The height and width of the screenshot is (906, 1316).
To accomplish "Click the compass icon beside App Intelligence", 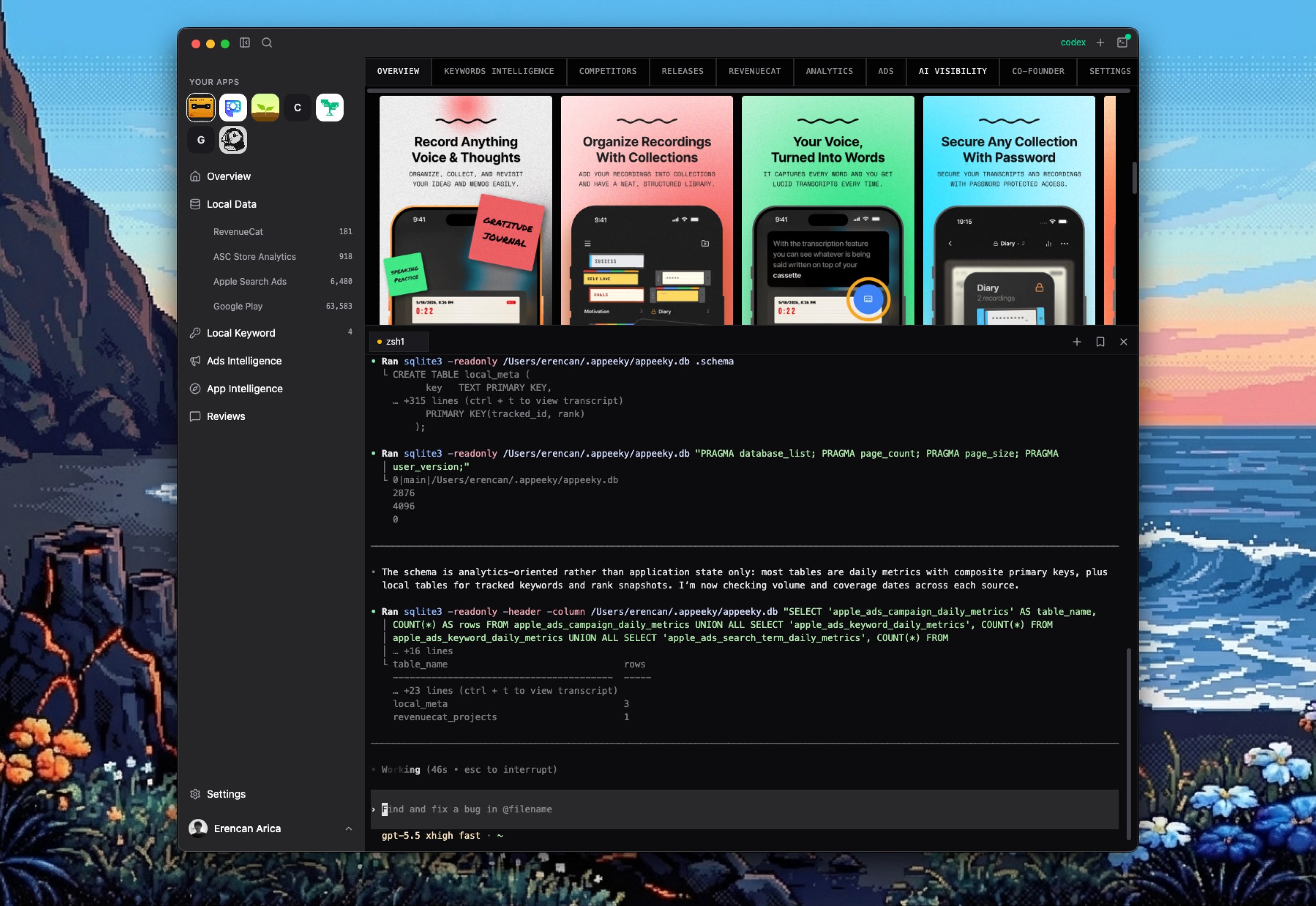I will click(195, 389).
